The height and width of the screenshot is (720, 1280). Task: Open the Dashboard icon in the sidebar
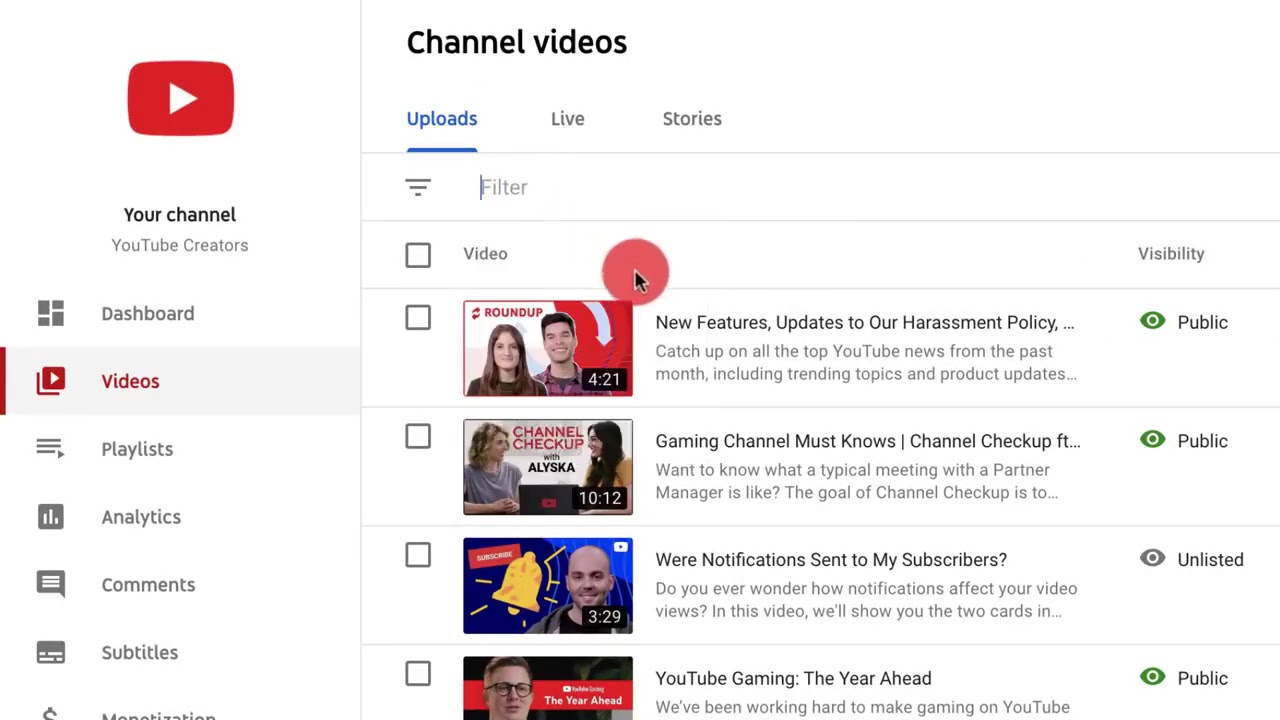click(x=51, y=313)
